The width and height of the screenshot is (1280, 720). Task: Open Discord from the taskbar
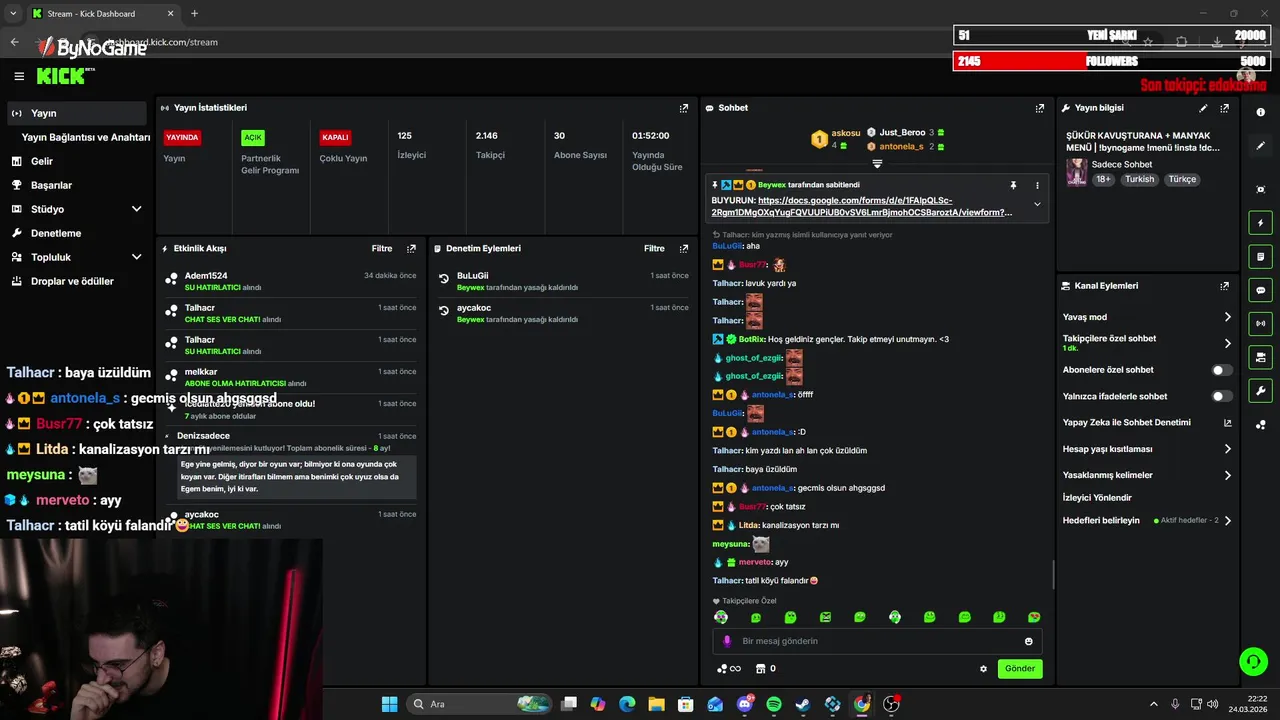pos(745,704)
